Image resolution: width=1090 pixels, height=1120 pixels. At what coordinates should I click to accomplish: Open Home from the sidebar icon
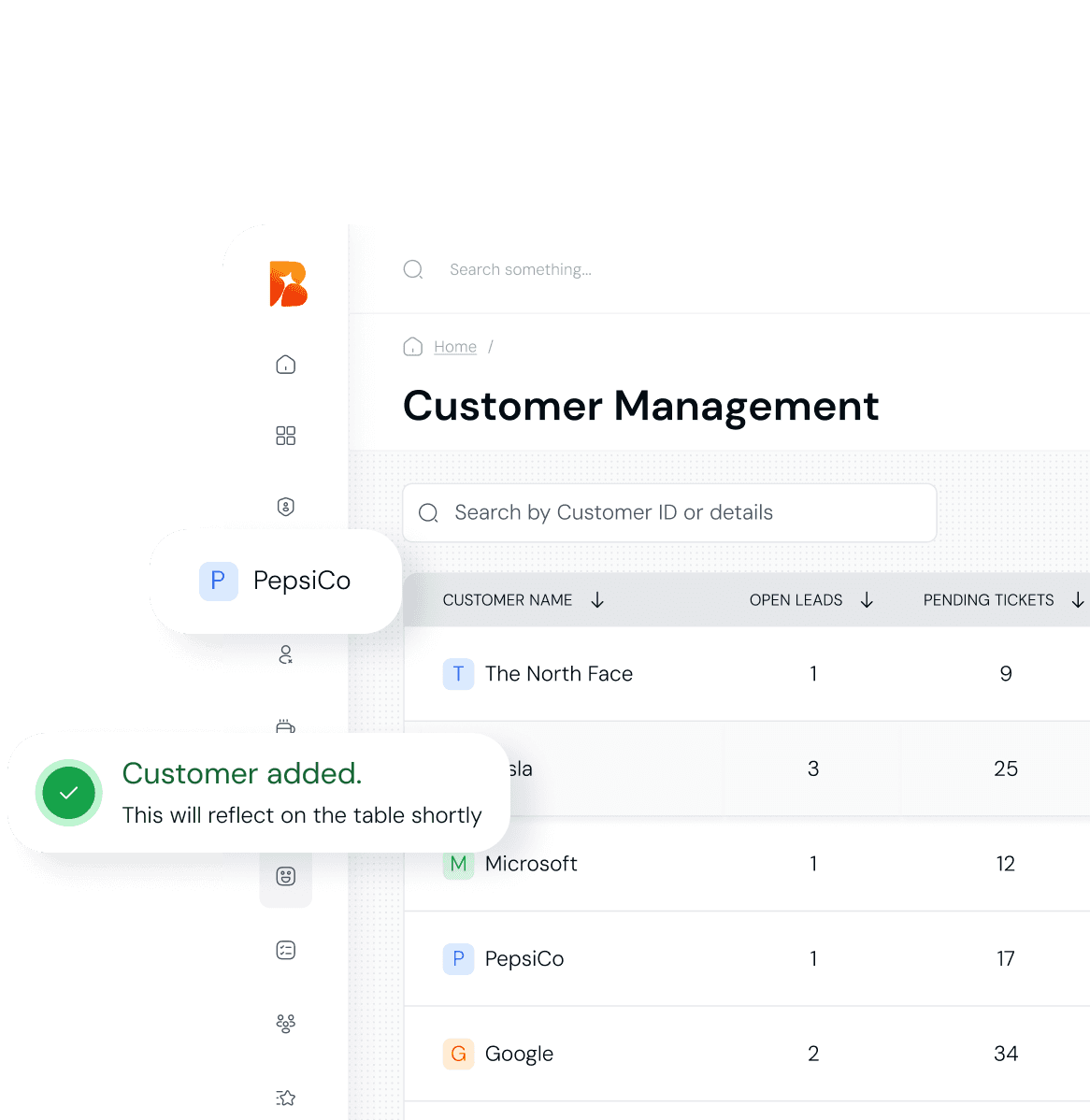click(x=286, y=365)
